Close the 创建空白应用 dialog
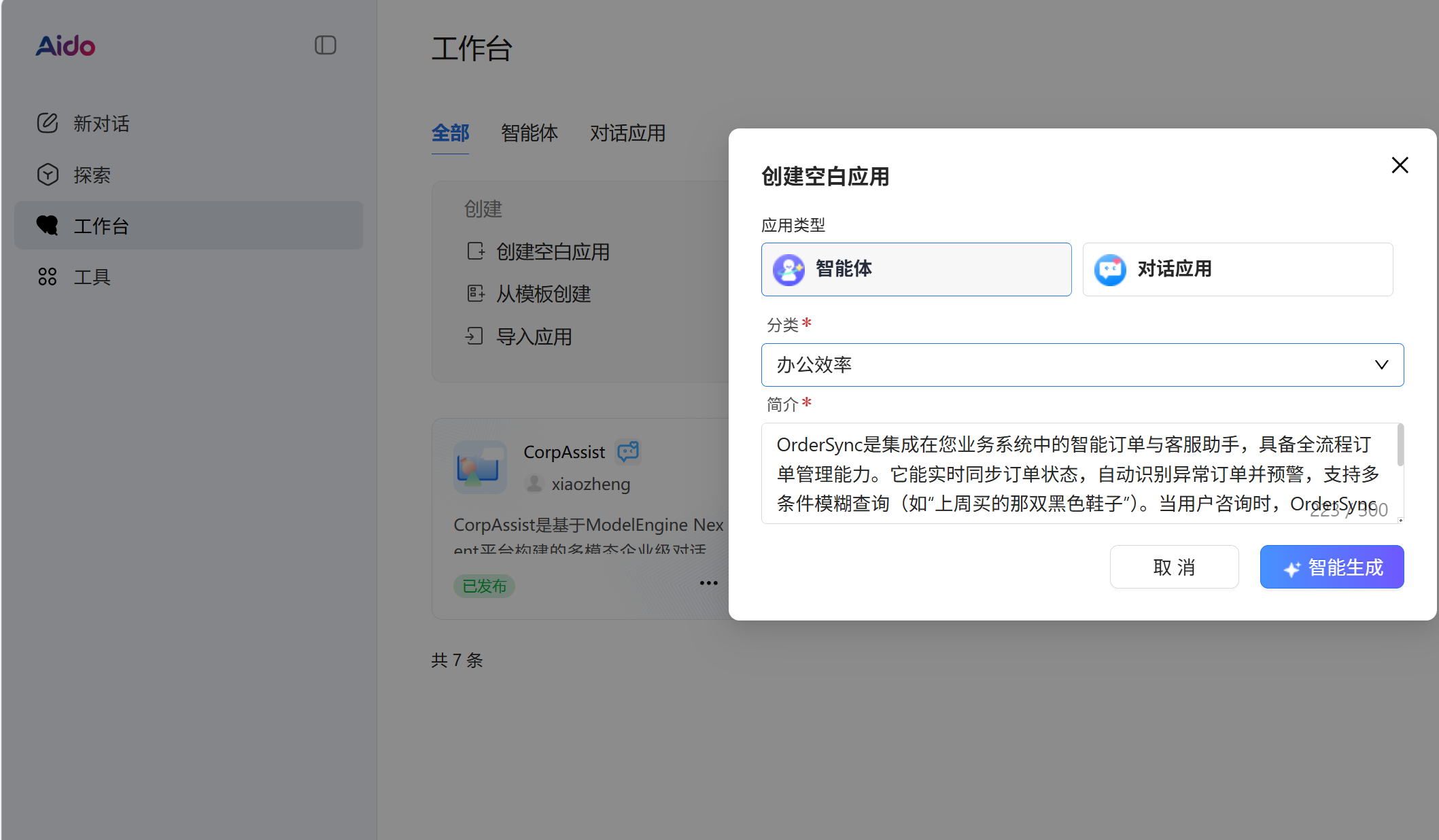The height and width of the screenshot is (840, 1439). click(1400, 165)
